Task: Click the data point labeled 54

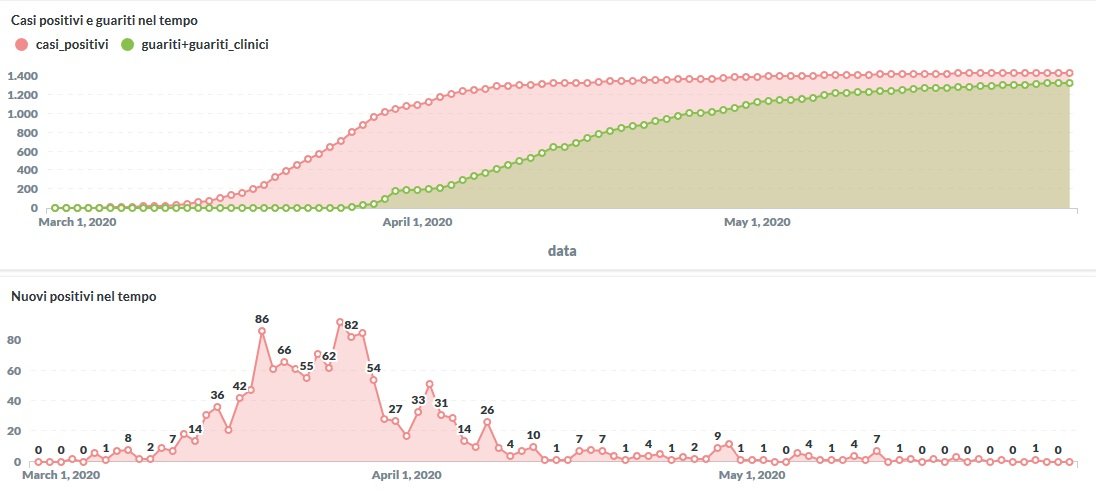Action: pyautogui.click(x=373, y=380)
